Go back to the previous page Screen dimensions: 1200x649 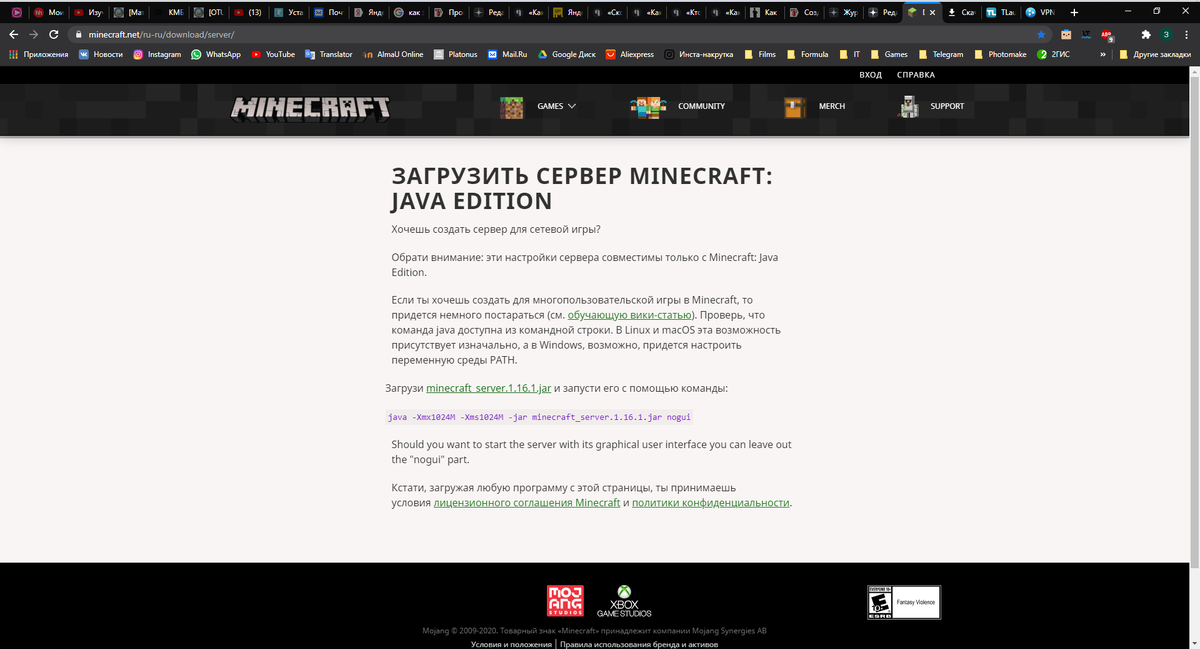pyautogui.click(x=14, y=34)
